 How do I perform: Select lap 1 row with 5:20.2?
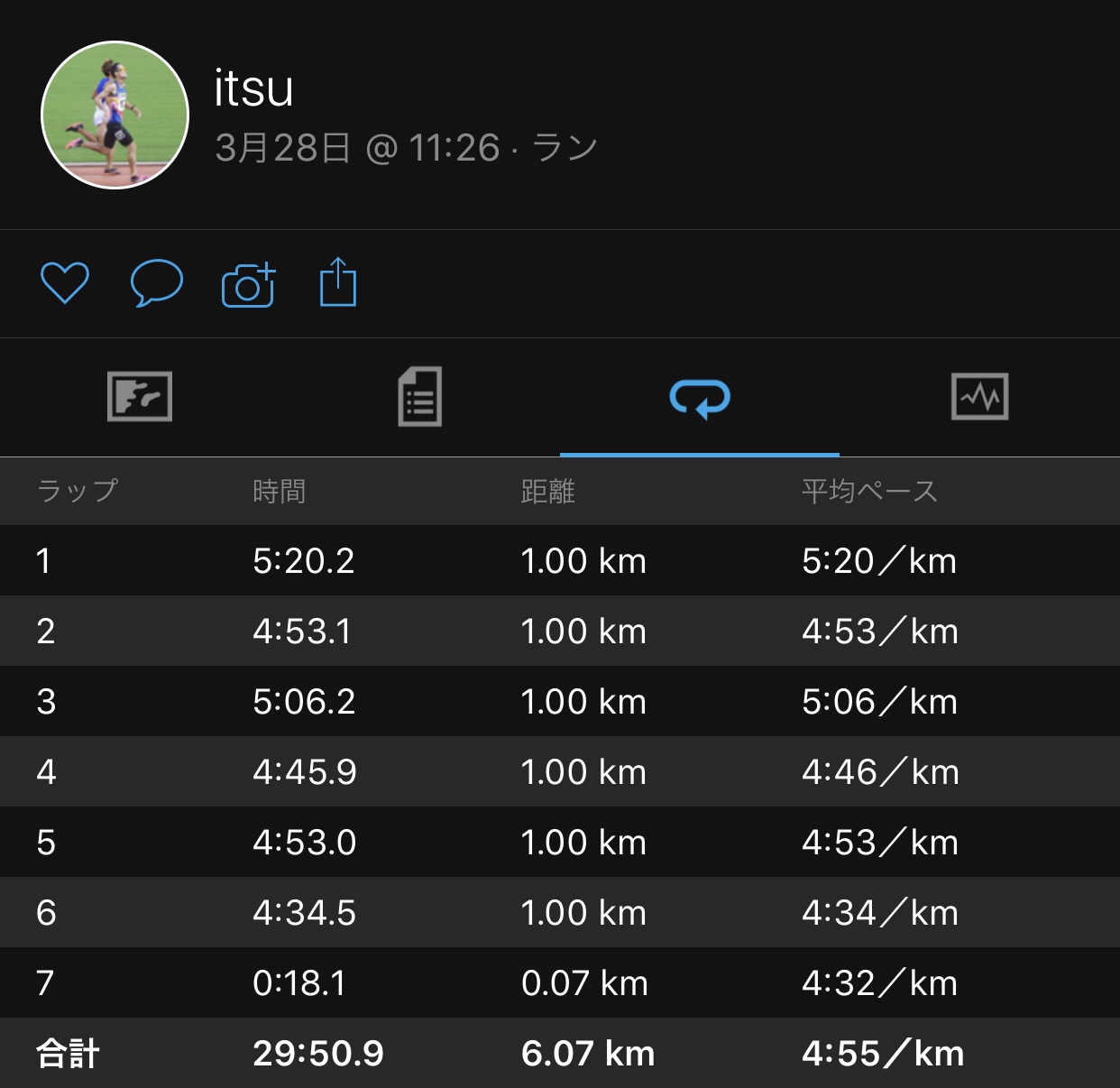pos(303,561)
